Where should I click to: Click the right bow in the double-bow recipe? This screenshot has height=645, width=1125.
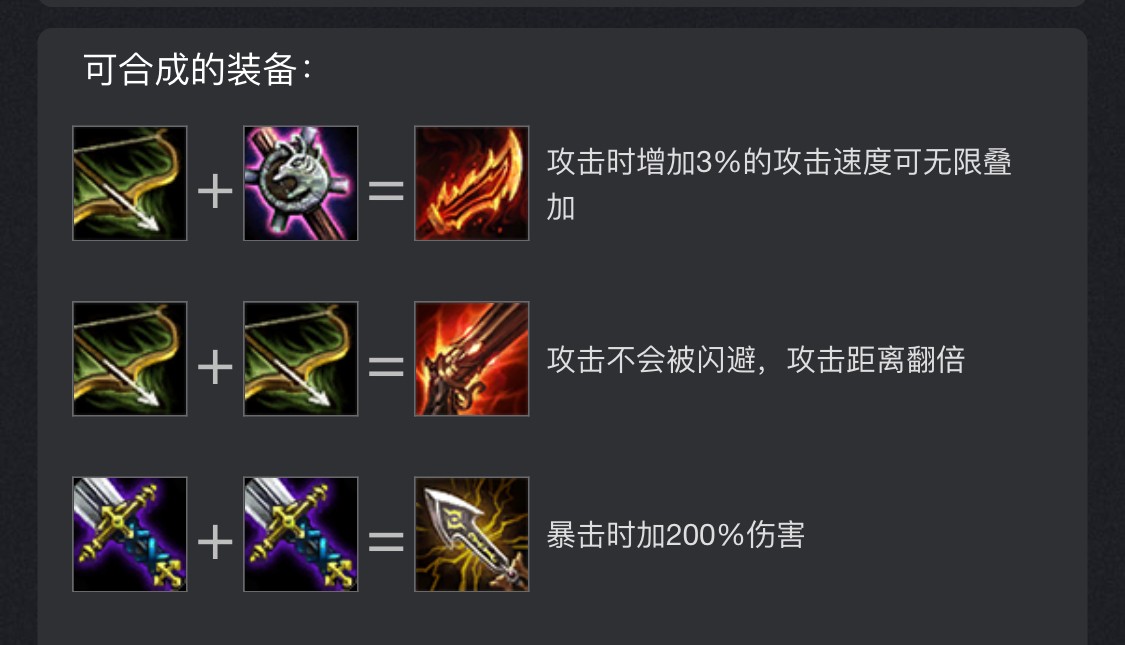301,359
